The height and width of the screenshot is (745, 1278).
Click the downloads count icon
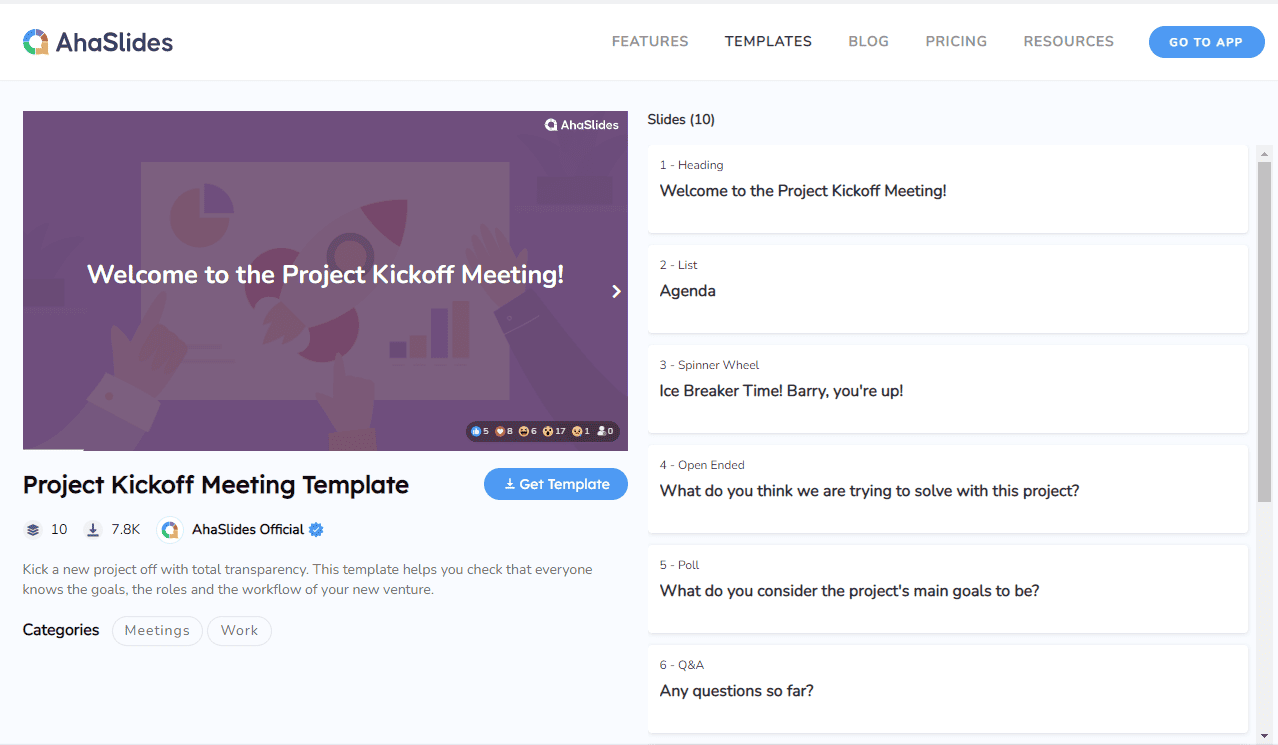(x=93, y=529)
